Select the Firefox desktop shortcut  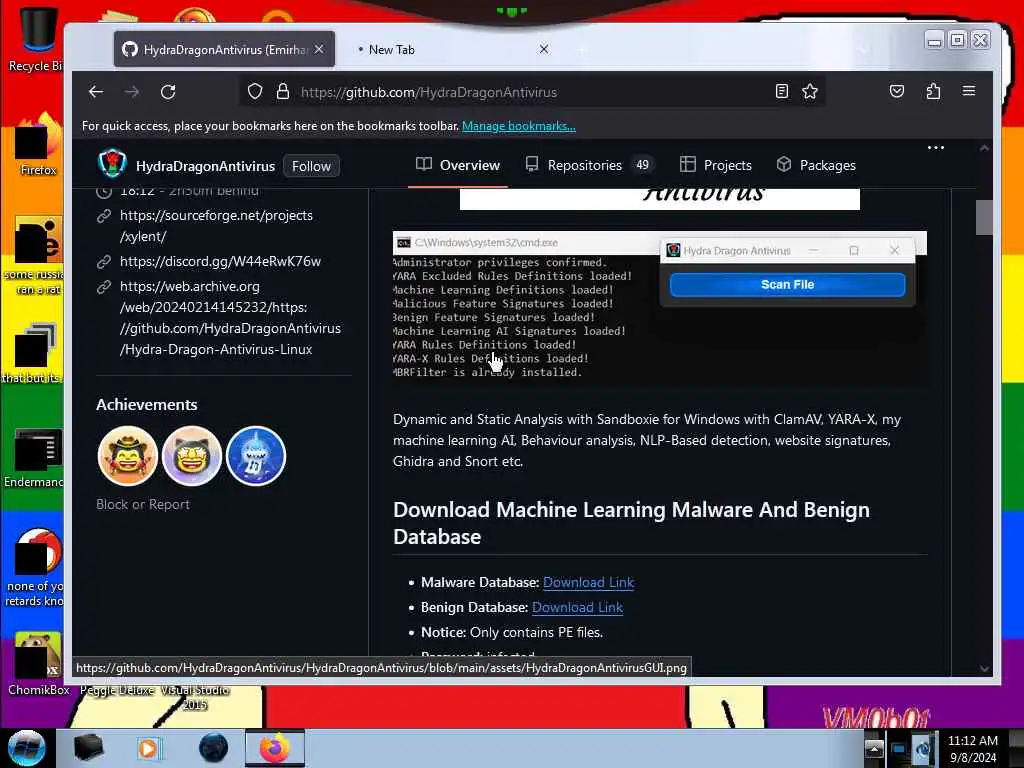tap(37, 145)
